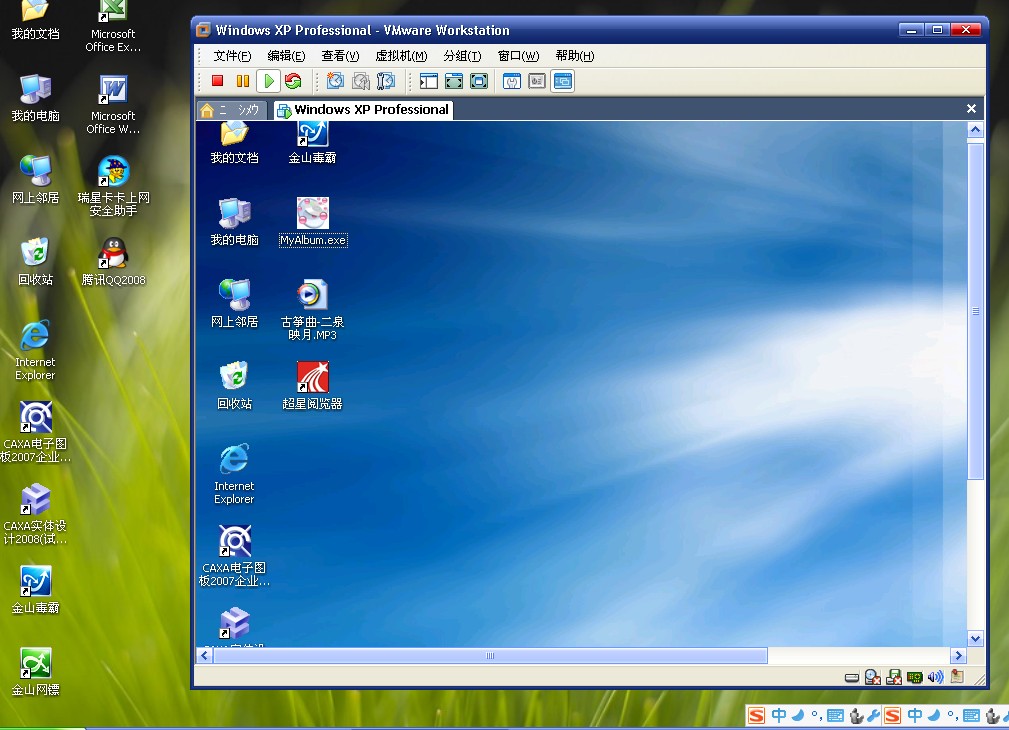
Task: Click host CAXA实体设计2008 shortcut
Action: click(x=35, y=514)
